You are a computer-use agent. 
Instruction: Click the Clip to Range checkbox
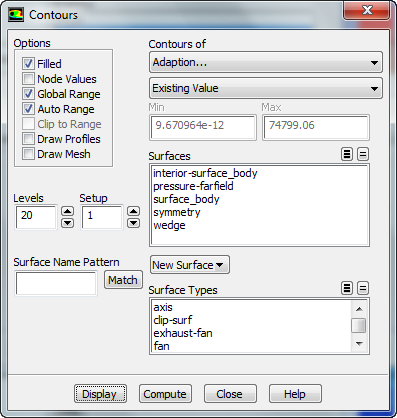click(x=28, y=124)
